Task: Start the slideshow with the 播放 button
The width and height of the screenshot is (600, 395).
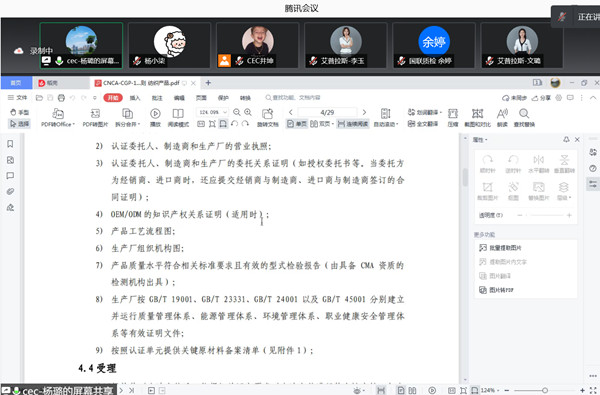Action: click(x=155, y=118)
